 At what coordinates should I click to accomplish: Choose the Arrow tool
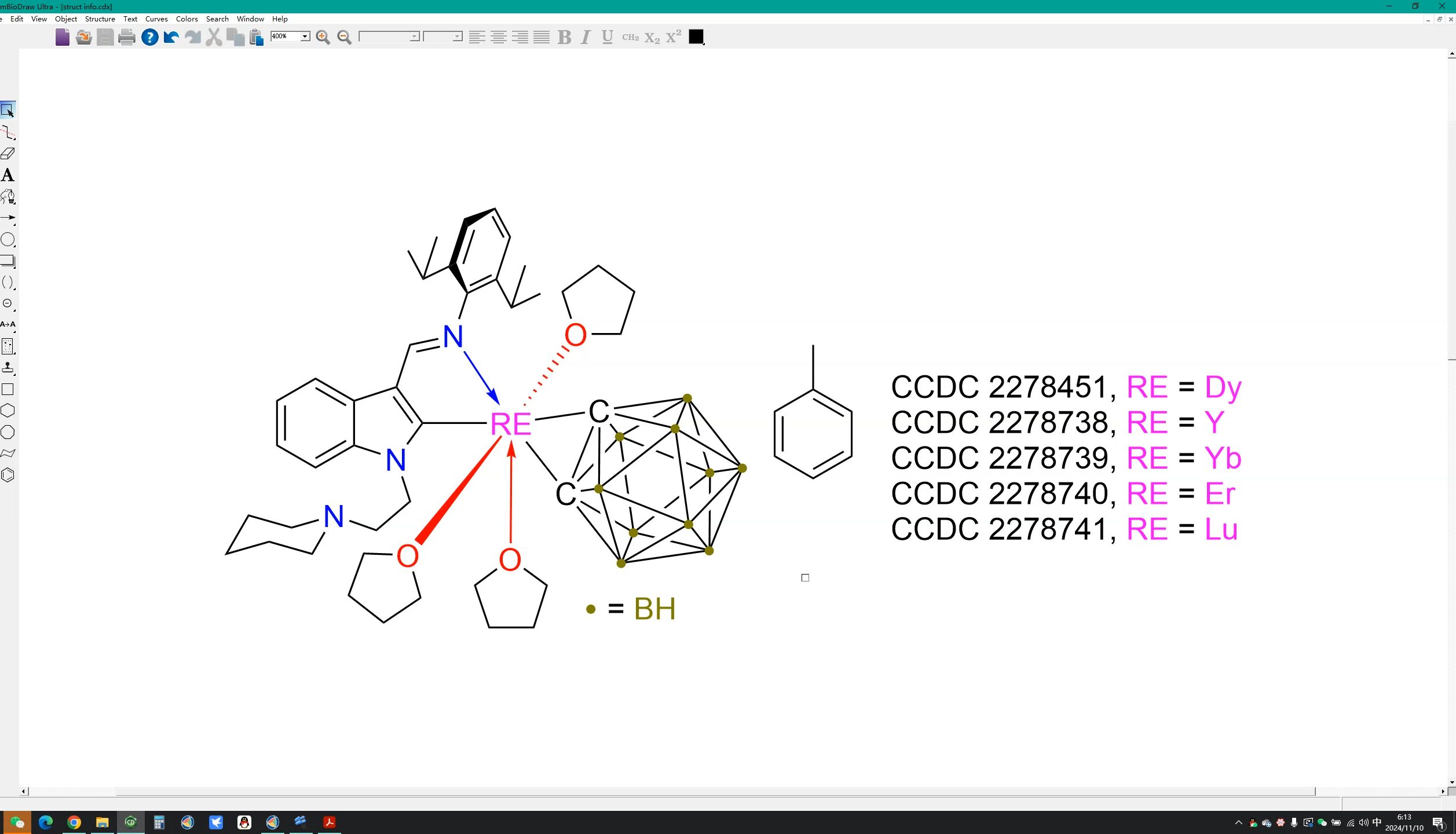[8, 218]
